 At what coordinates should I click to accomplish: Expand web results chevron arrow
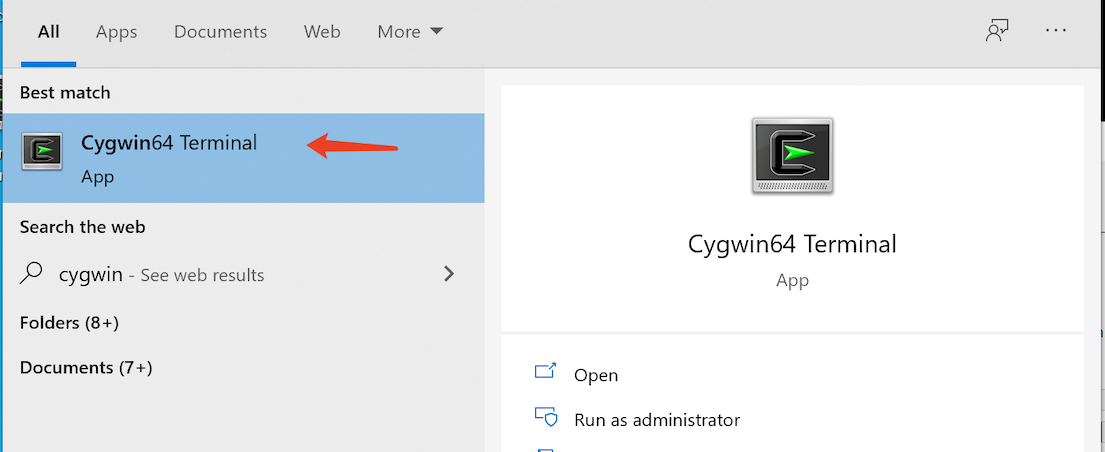tap(448, 274)
